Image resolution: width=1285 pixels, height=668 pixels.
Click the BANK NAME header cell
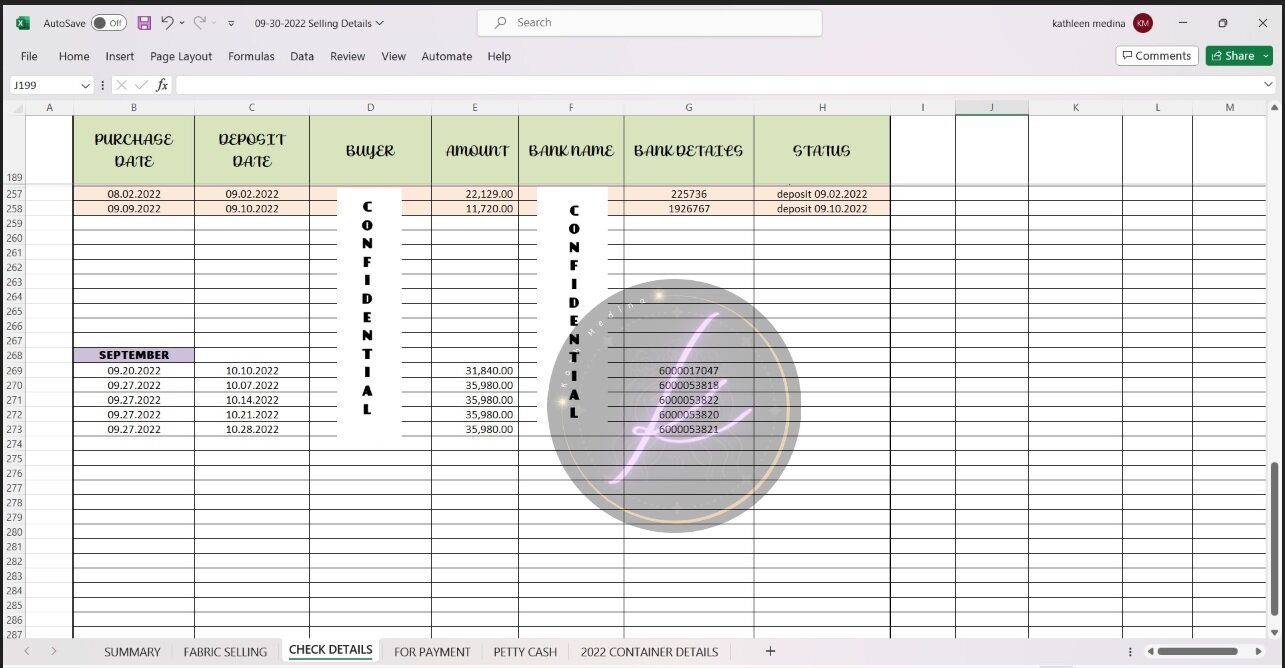(571, 150)
